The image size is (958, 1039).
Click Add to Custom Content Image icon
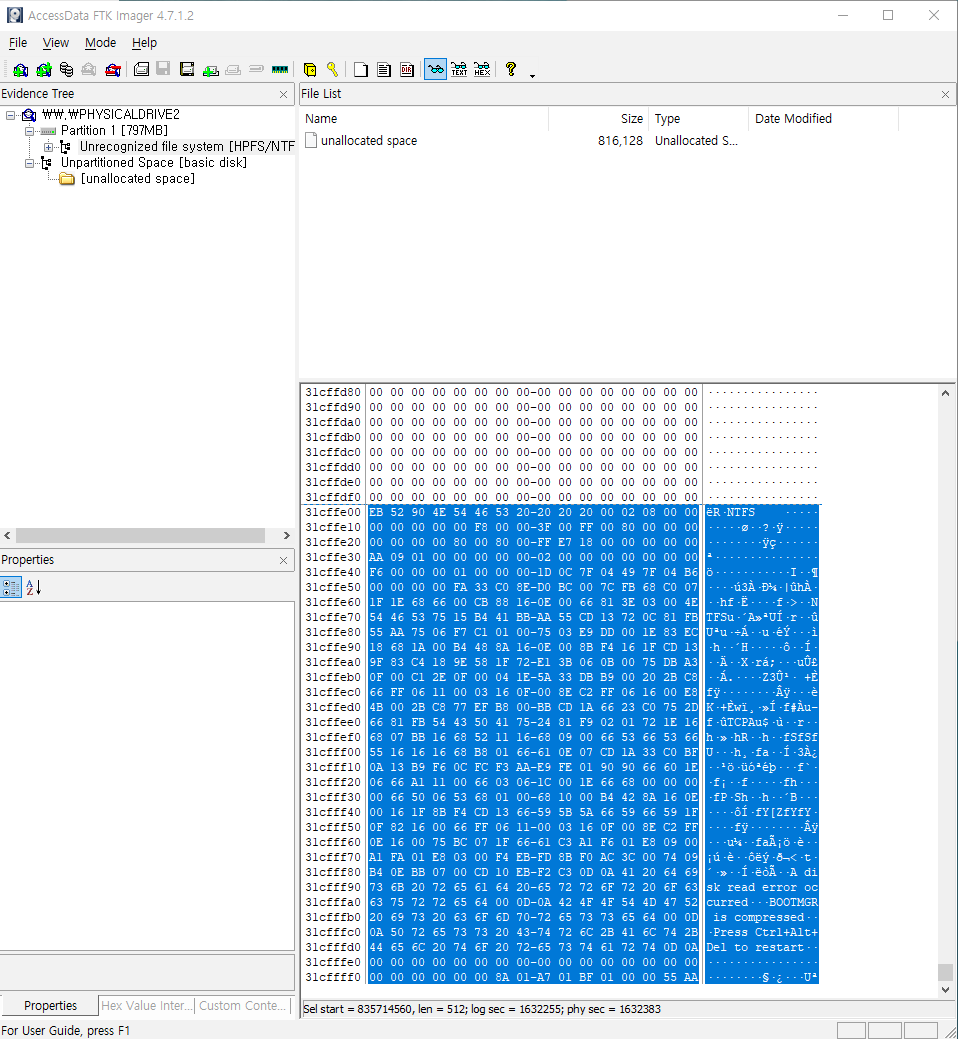coord(211,69)
